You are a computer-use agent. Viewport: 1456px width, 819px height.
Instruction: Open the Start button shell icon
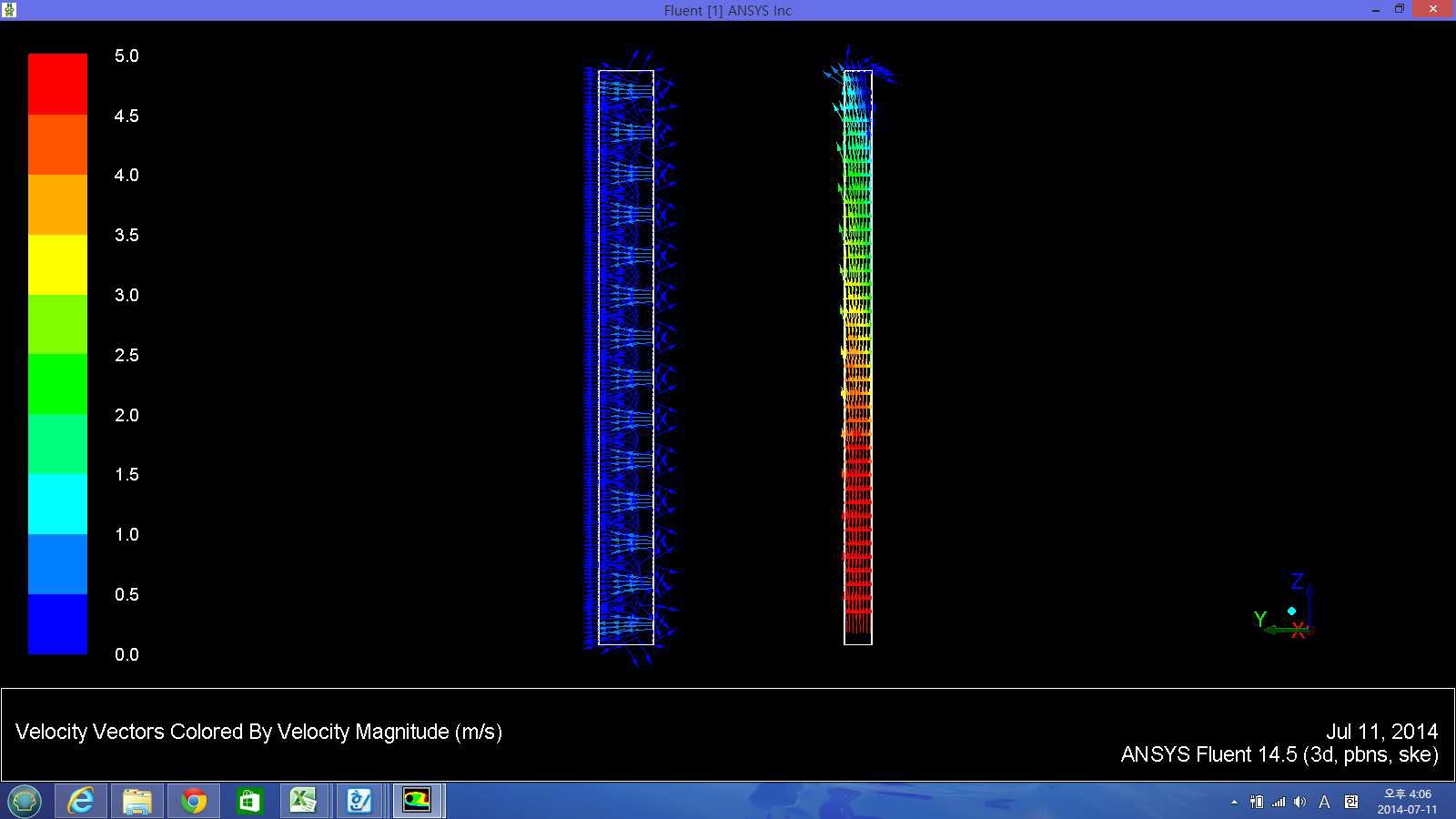25,801
